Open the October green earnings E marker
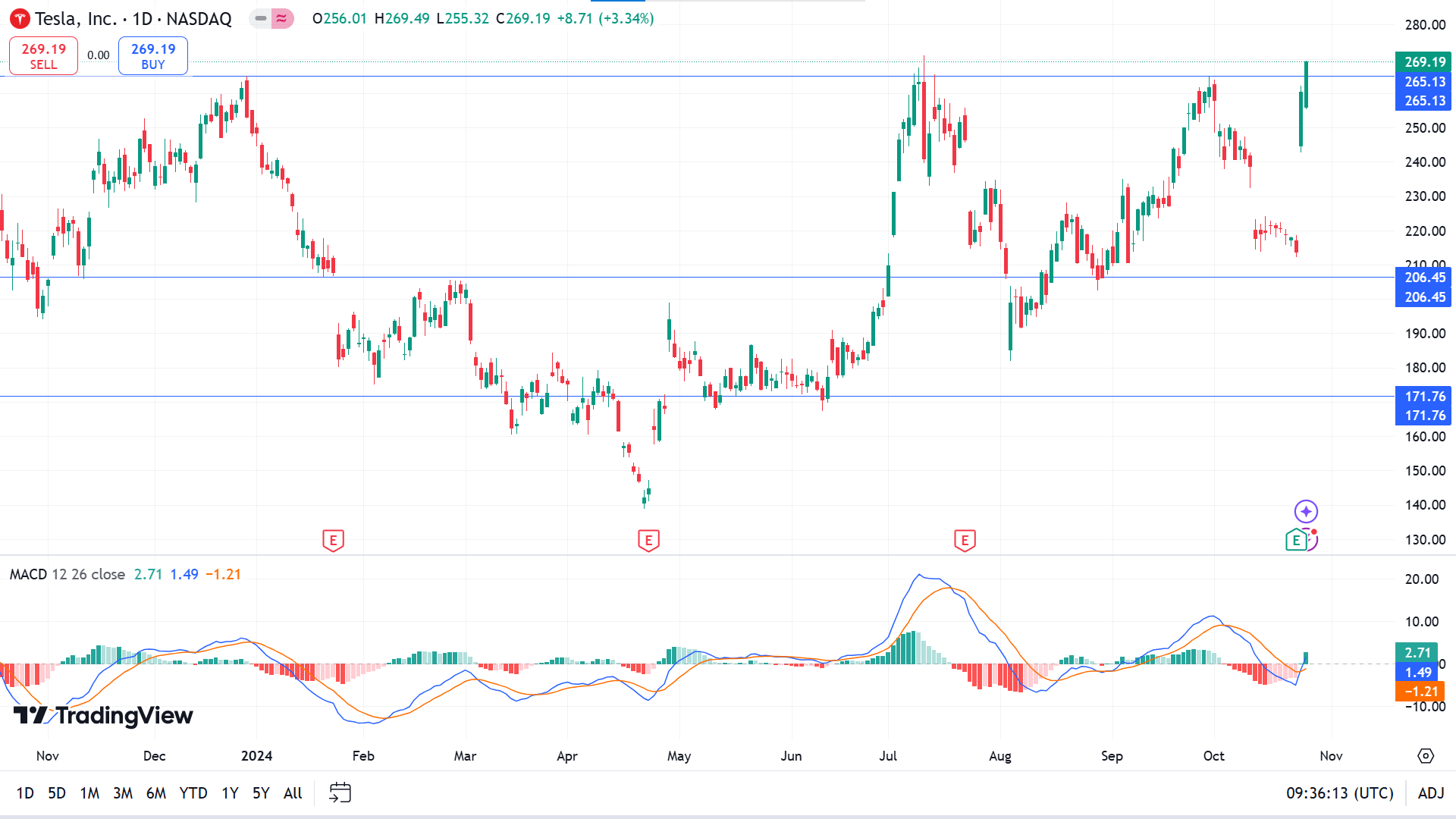Screen dimensions: 1456x819 [1296, 541]
